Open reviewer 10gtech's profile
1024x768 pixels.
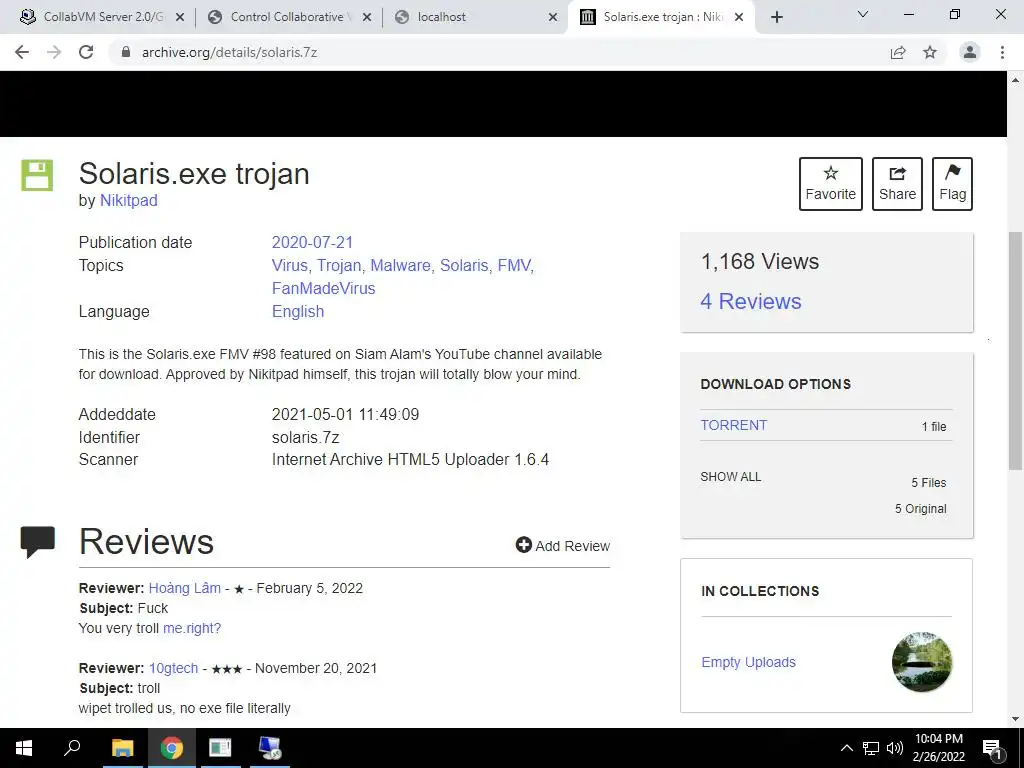click(x=173, y=668)
